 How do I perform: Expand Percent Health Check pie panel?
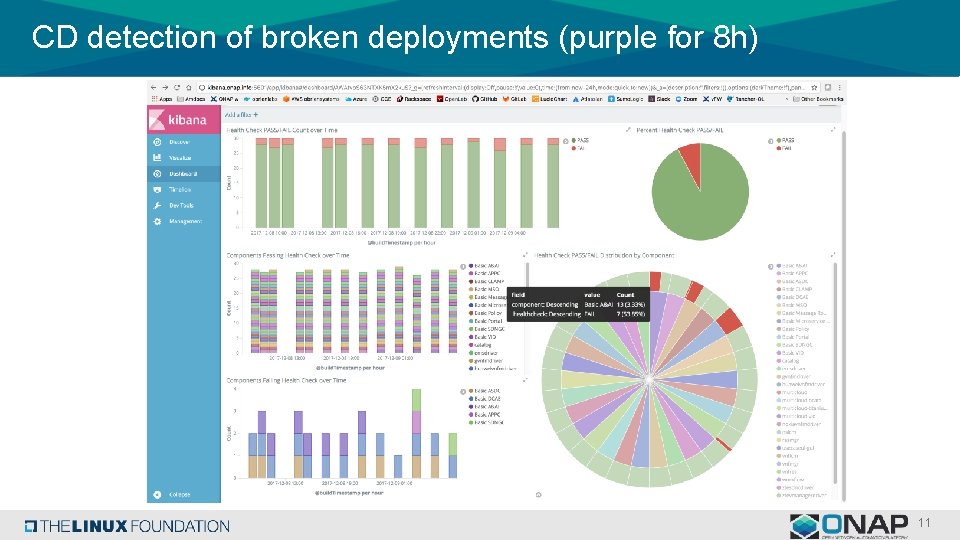pyautogui.click(x=833, y=130)
